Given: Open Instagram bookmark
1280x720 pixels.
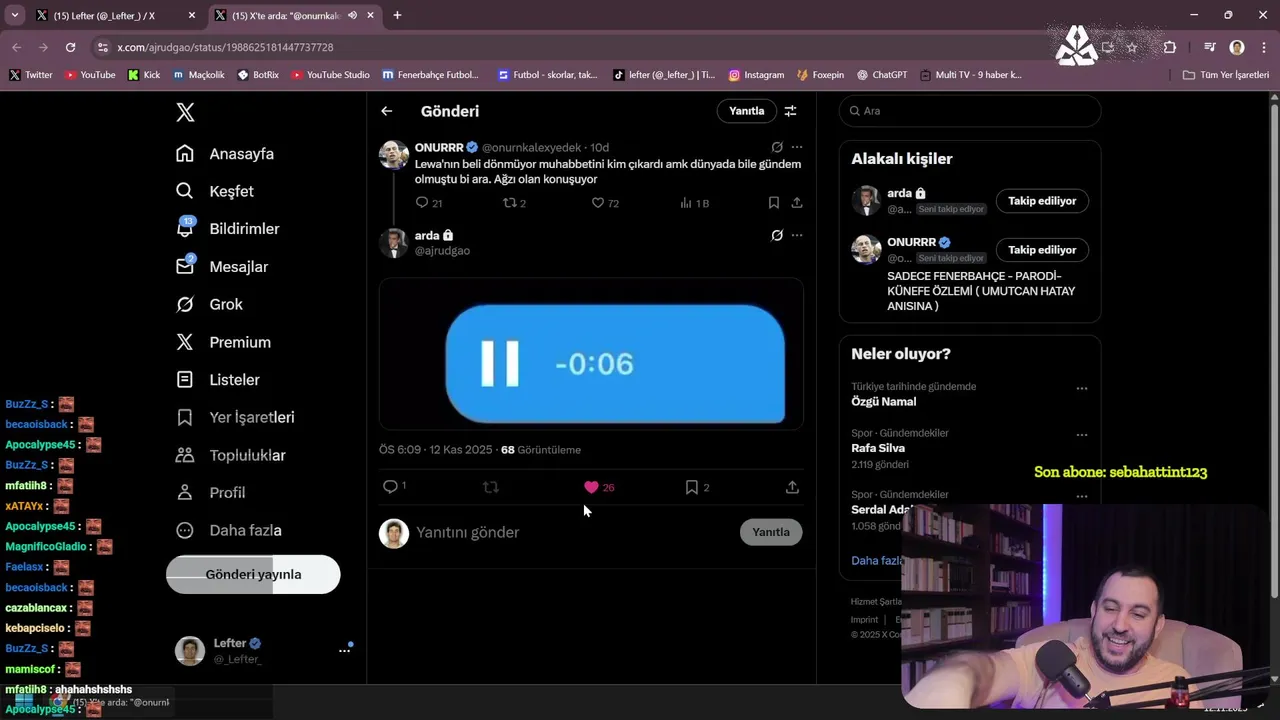Looking at the screenshot, I should coord(756,75).
